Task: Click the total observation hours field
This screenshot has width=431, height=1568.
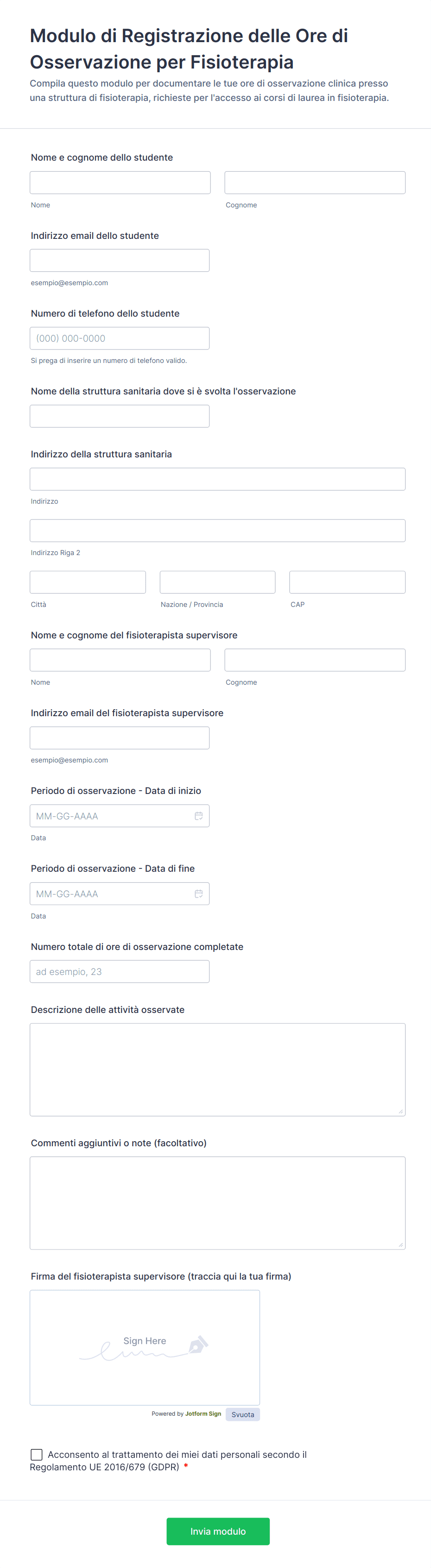Action: (x=120, y=971)
